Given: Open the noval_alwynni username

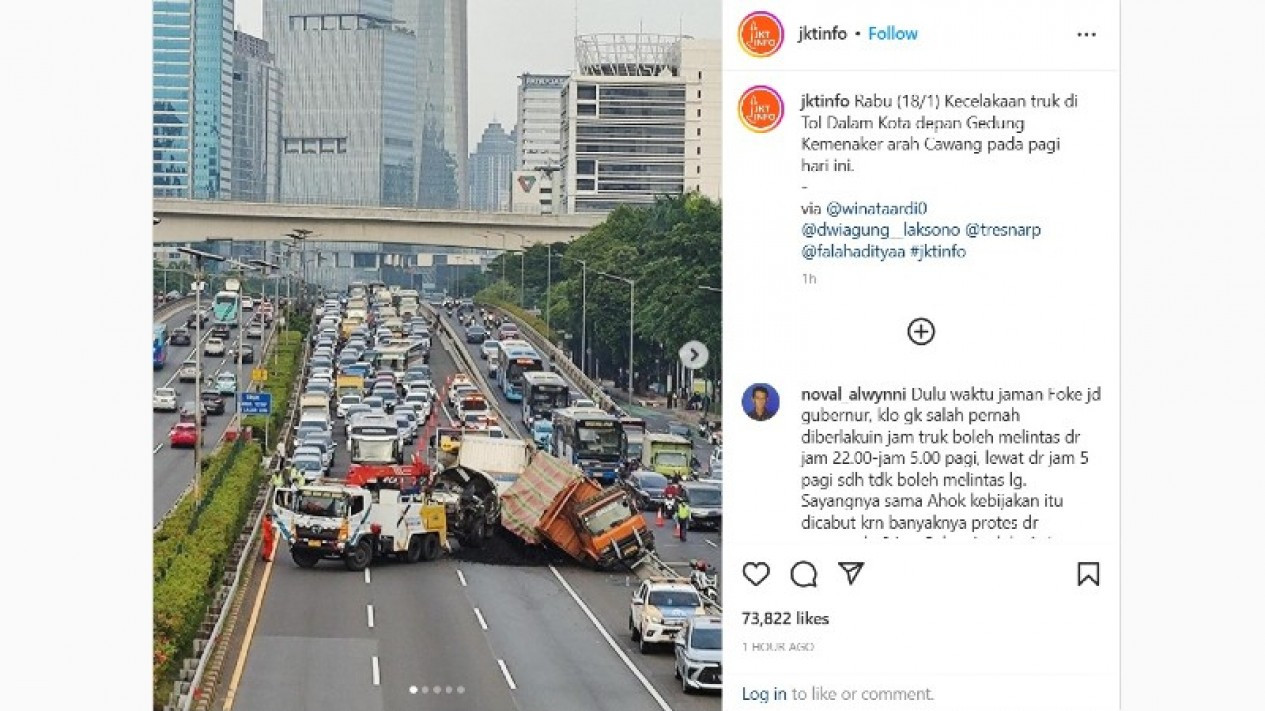Looking at the screenshot, I should [853, 394].
